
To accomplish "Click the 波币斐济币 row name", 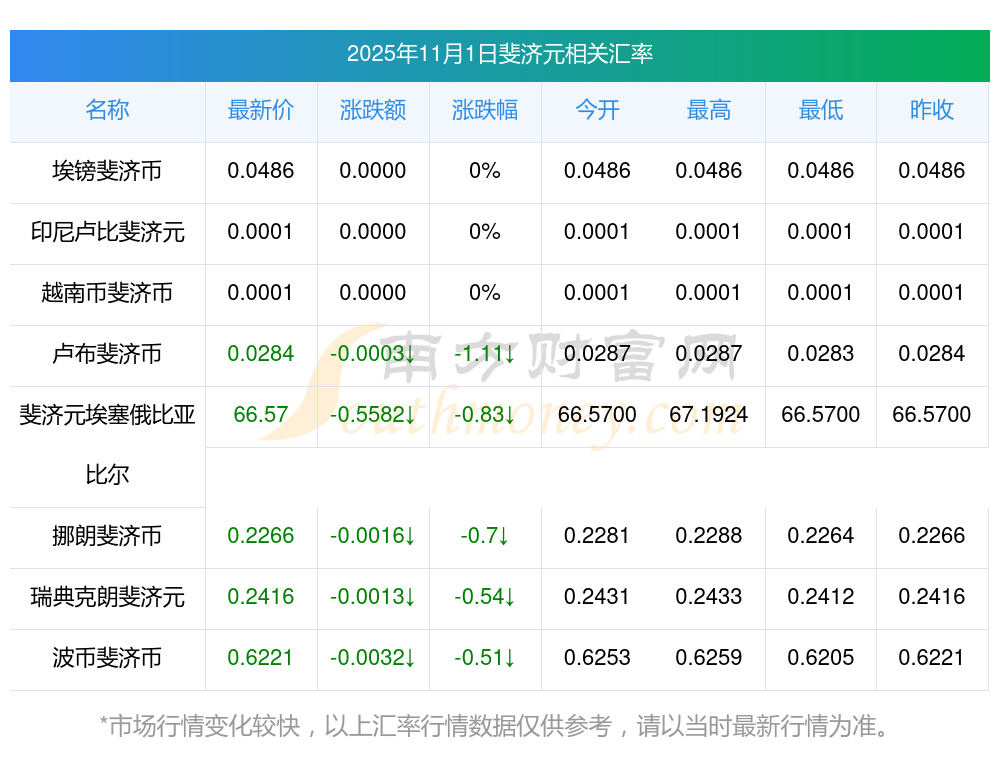I will pos(107,658).
